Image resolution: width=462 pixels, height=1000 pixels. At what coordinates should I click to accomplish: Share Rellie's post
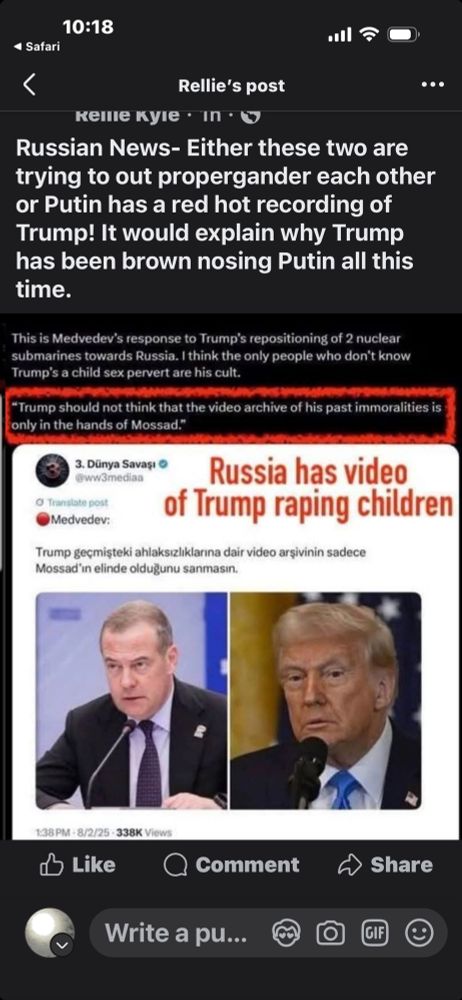[385, 864]
